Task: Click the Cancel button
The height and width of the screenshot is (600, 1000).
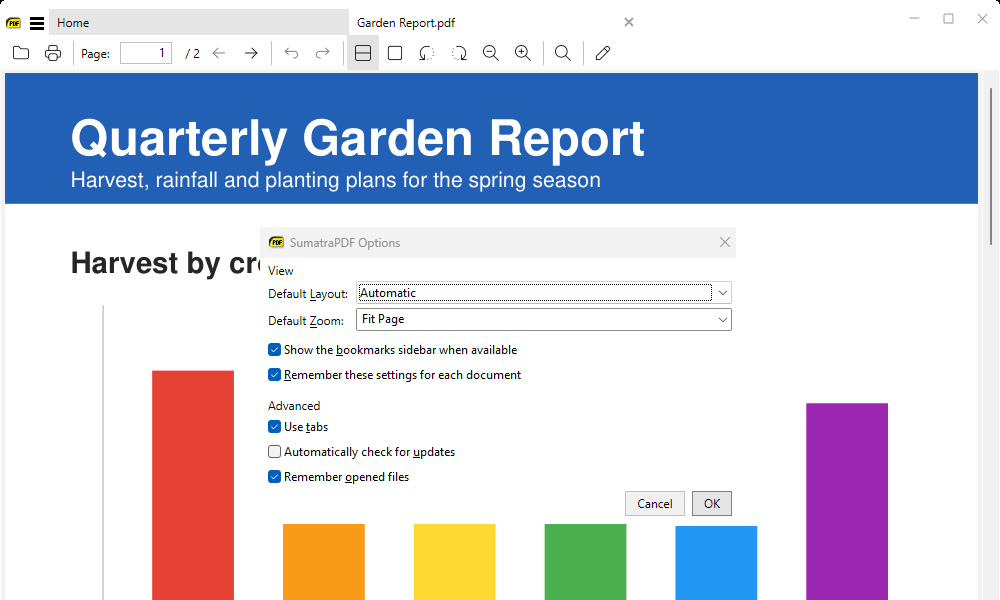Action: [654, 504]
